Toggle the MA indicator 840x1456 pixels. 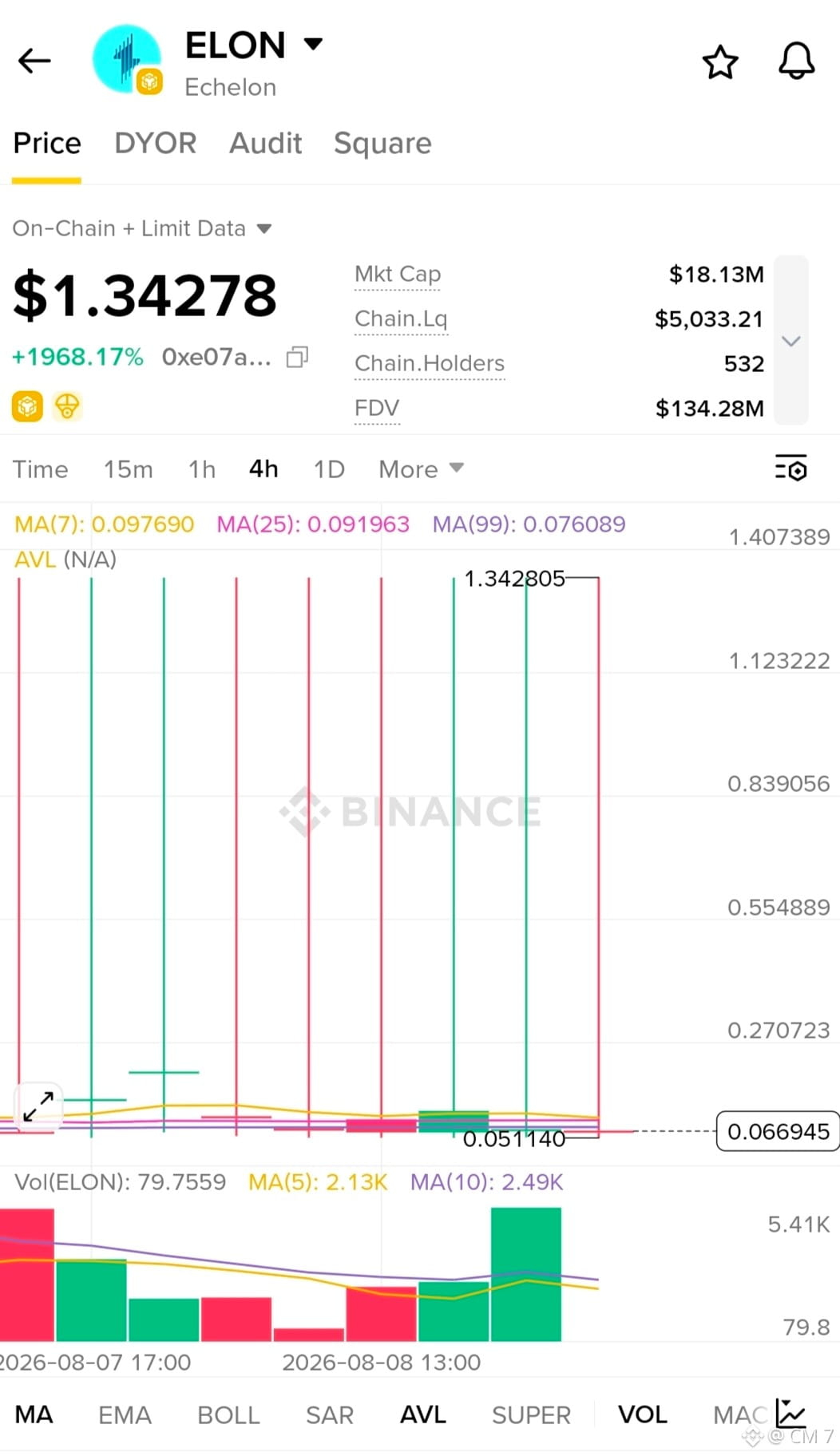[34, 1414]
